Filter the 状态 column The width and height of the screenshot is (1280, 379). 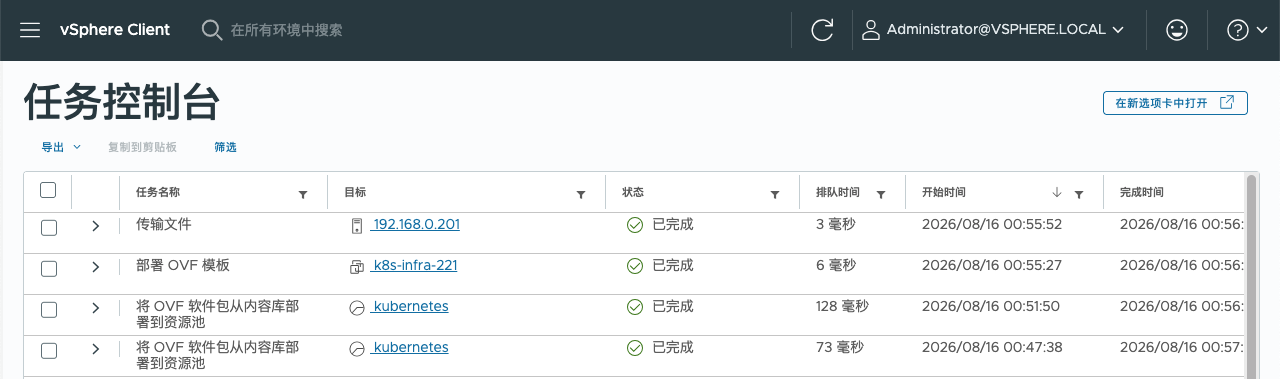tap(774, 195)
